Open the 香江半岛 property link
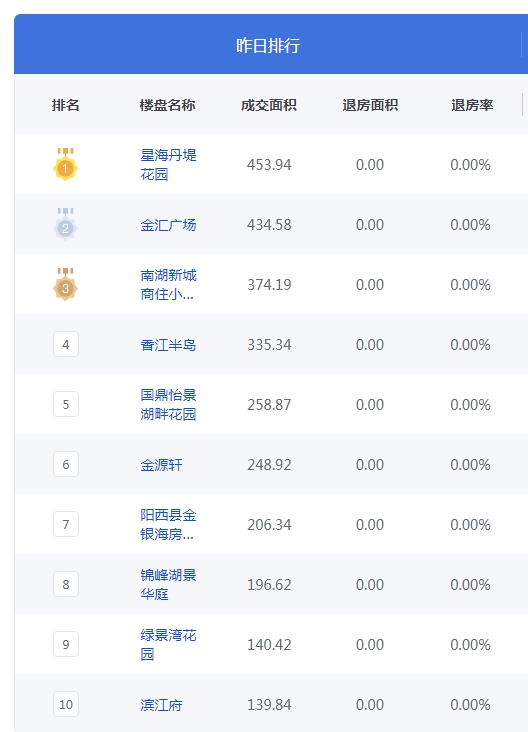 point(168,345)
